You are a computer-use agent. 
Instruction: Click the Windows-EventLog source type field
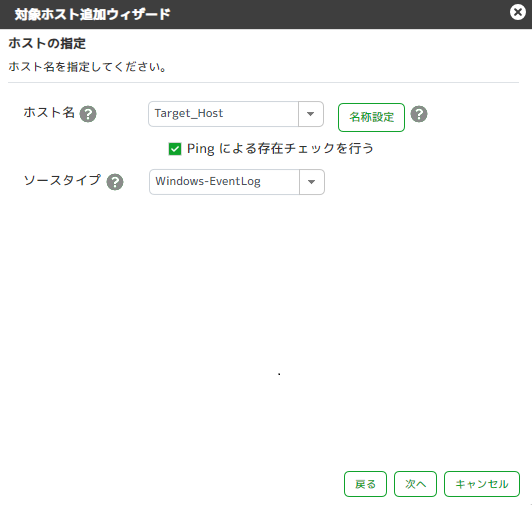pyautogui.click(x=225, y=182)
